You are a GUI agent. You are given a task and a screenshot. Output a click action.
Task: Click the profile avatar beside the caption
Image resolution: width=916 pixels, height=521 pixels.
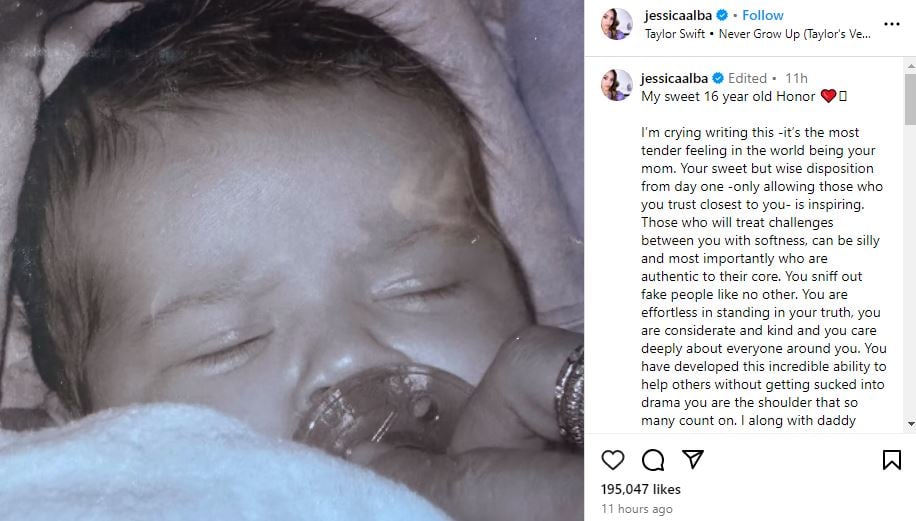[617, 85]
